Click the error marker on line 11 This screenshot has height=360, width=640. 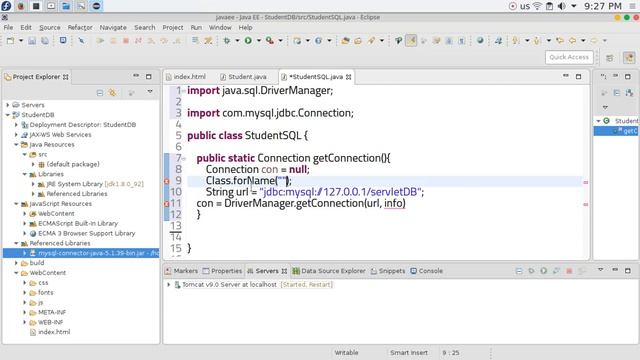coord(167,203)
